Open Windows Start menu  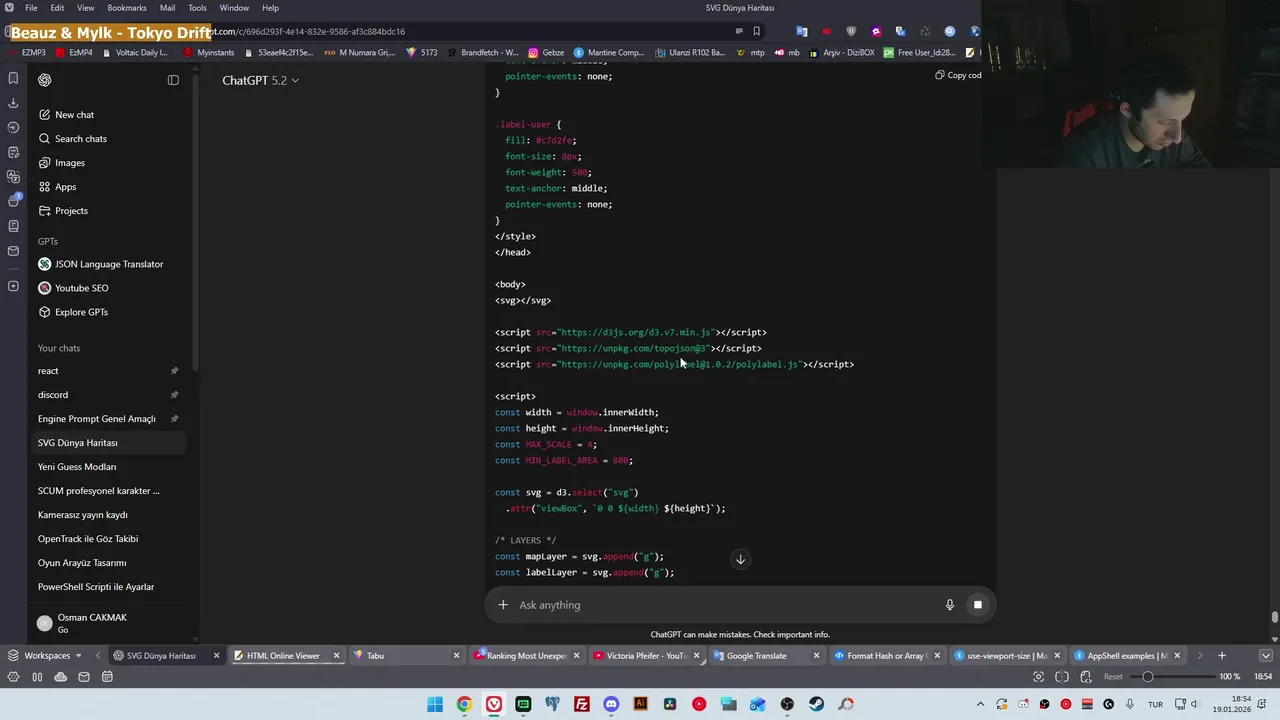click(435, 704)
